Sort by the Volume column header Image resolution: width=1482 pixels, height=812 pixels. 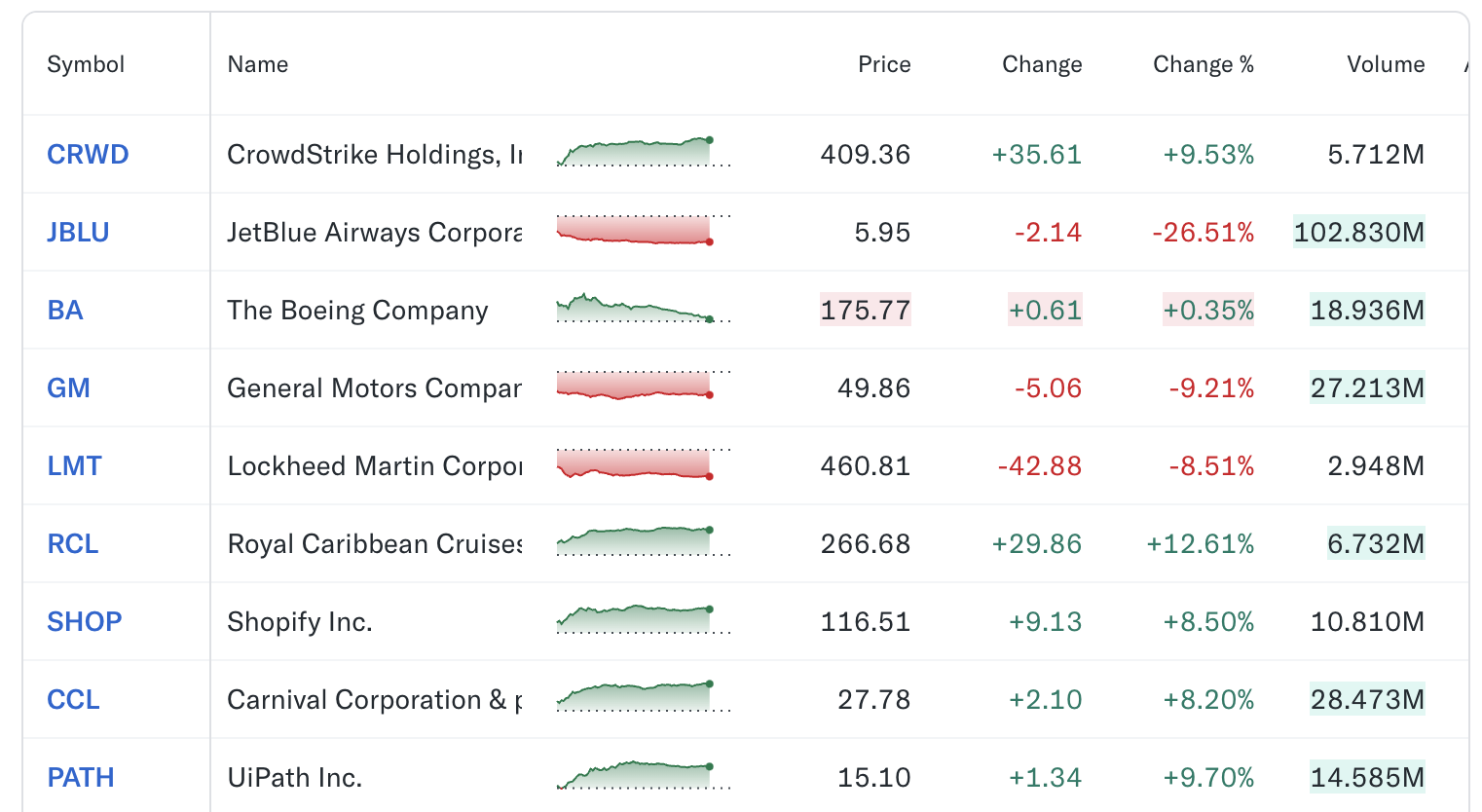coord(1385,64)
